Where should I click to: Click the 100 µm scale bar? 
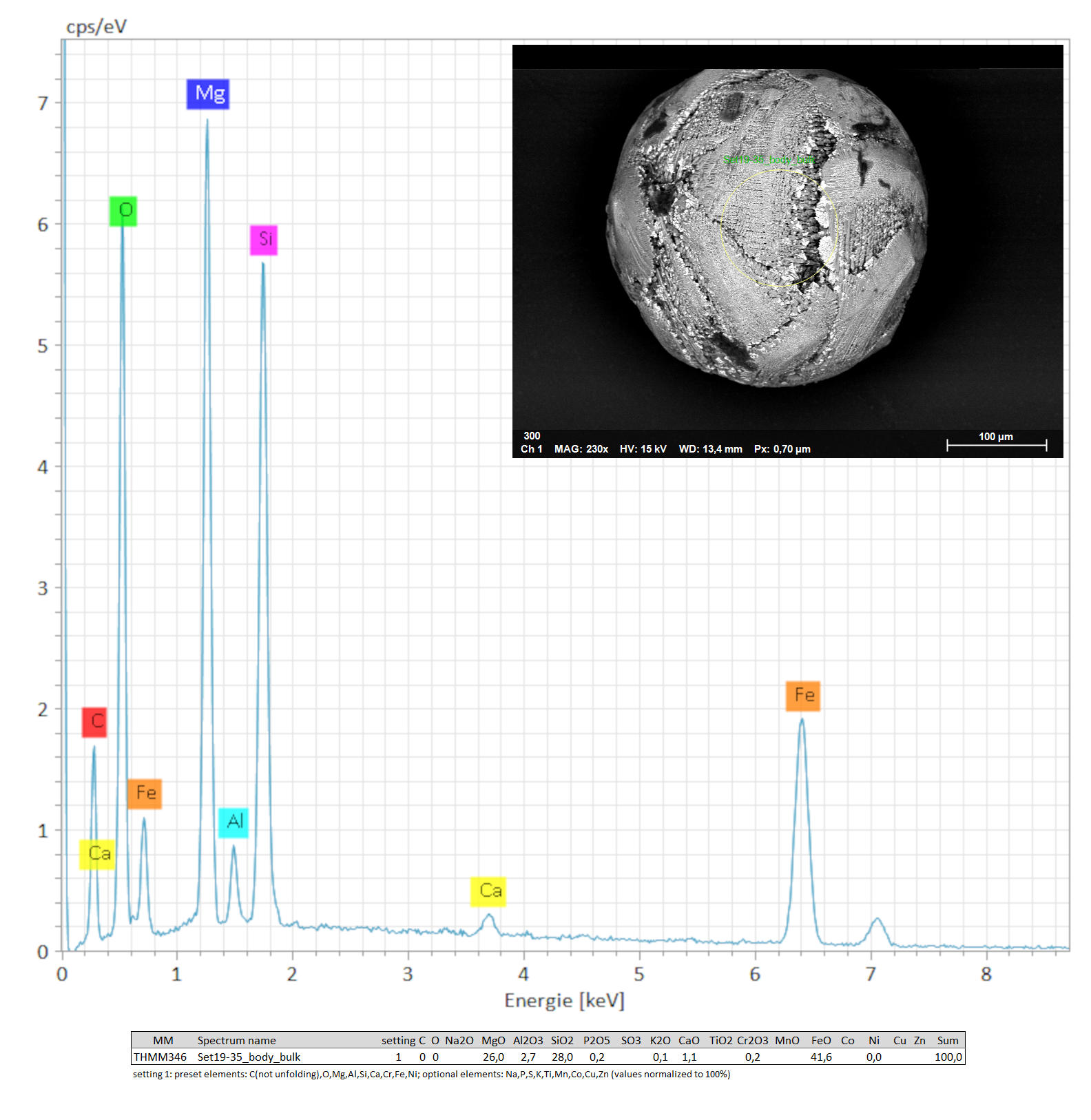pyautogui.click(x=996, y=444)
